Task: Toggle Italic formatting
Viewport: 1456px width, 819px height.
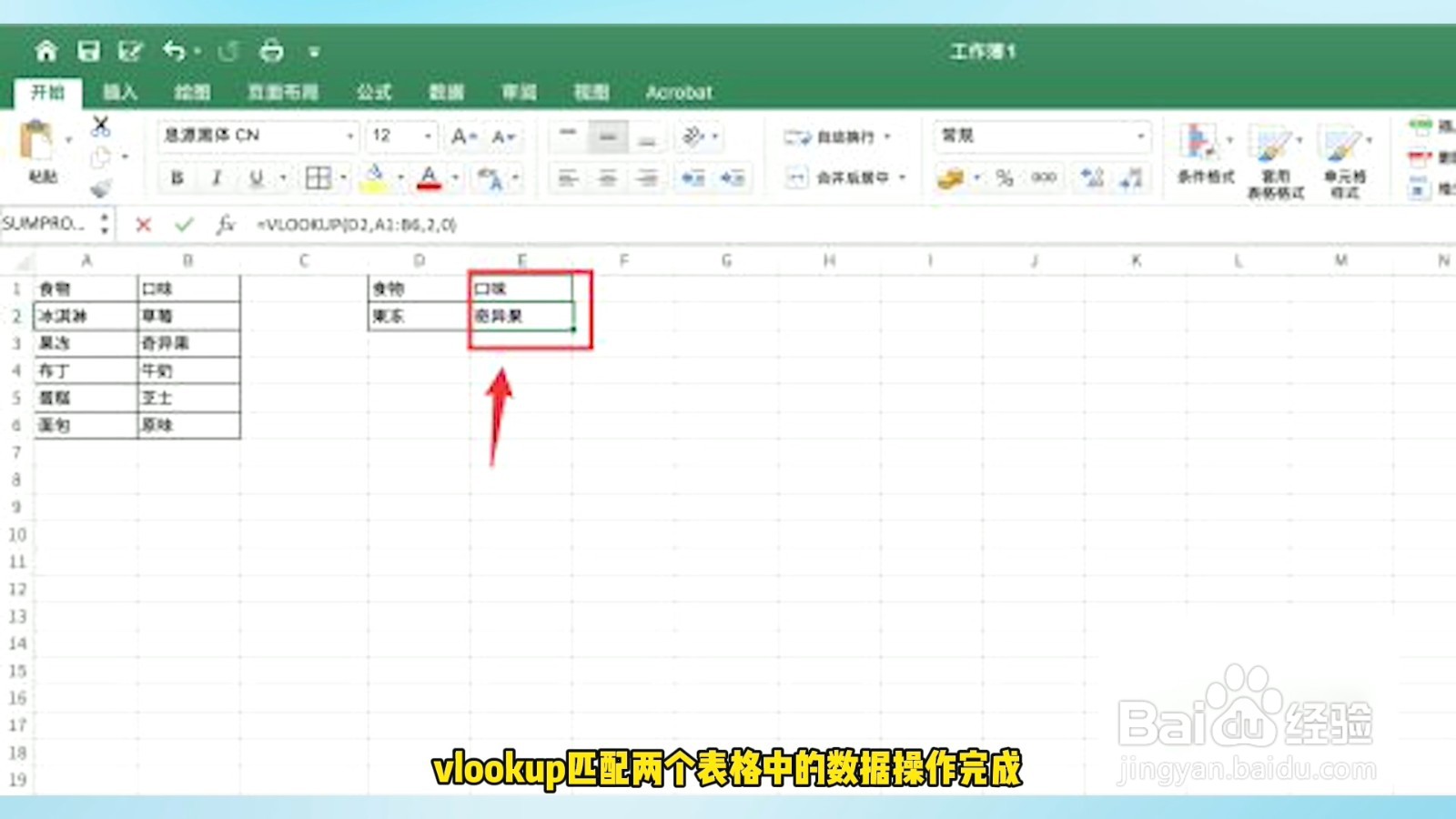Action: [217, 177]
